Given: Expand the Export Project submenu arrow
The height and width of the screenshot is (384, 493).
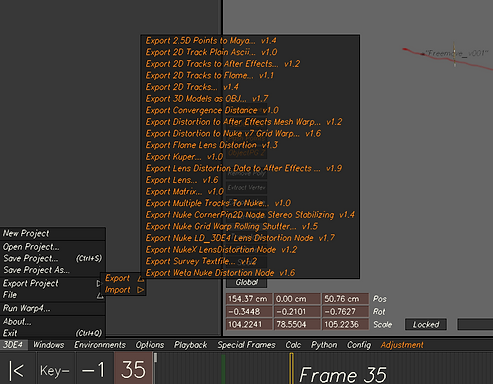Looking at the screenshot, I should click(99, 283).
